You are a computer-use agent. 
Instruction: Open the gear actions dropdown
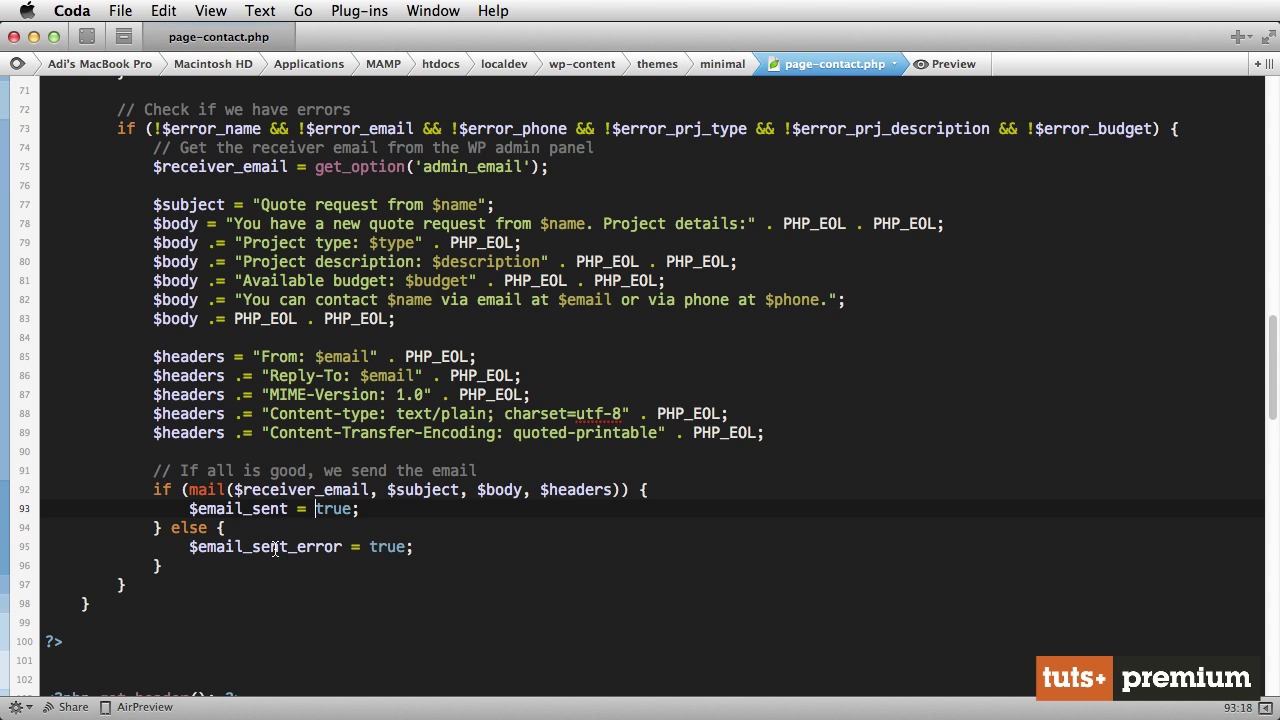point(20,707)
